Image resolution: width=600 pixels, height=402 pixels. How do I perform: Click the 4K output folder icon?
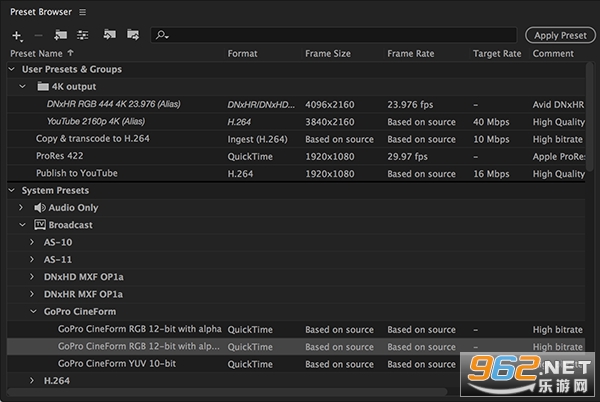[43, 86]
